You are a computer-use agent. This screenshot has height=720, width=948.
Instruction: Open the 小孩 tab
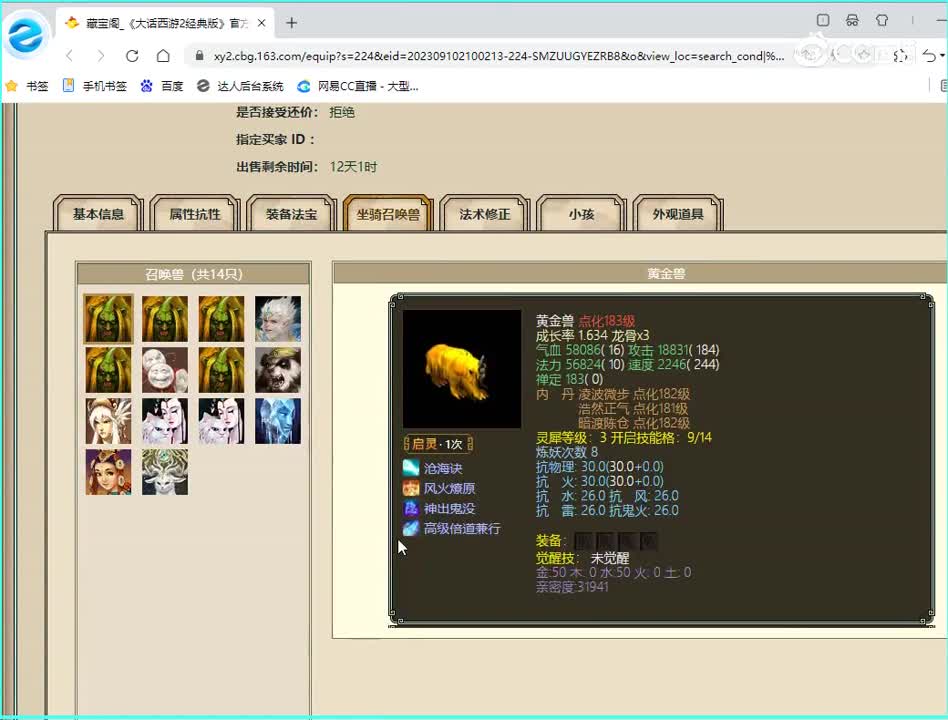point(582,213)
